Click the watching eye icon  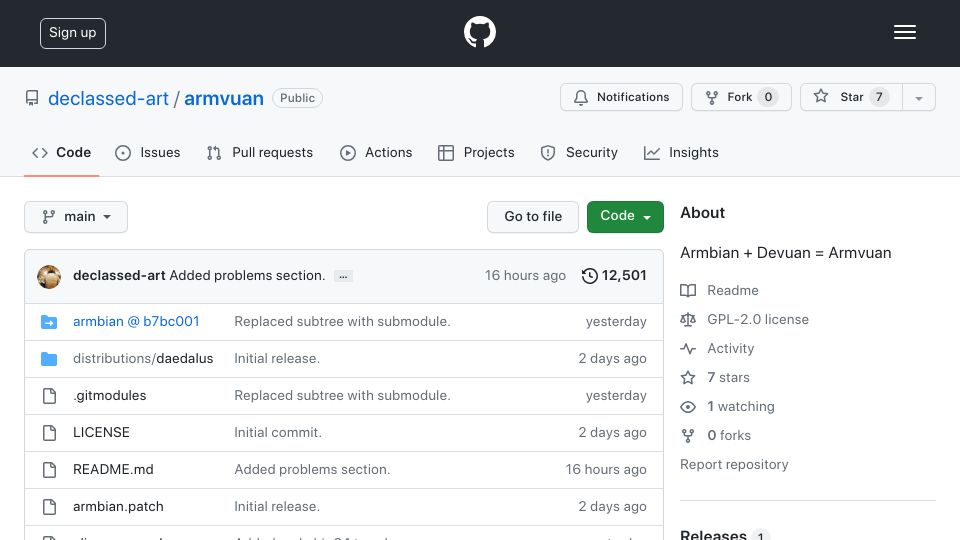688,407
